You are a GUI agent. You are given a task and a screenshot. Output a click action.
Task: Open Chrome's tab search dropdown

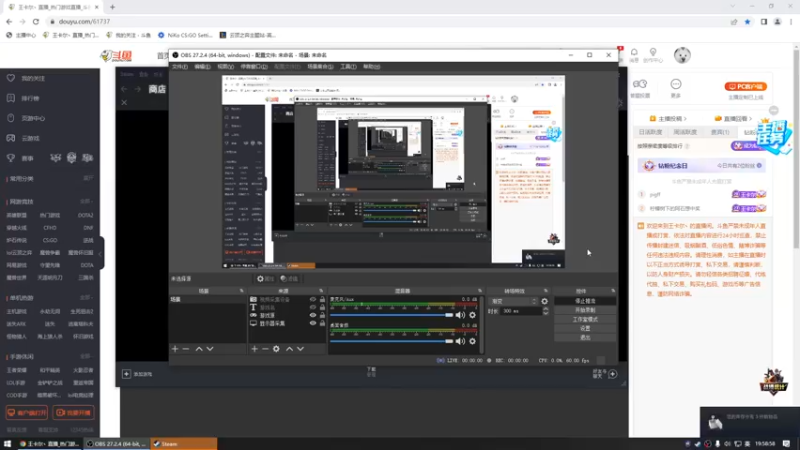pos(733,7)
